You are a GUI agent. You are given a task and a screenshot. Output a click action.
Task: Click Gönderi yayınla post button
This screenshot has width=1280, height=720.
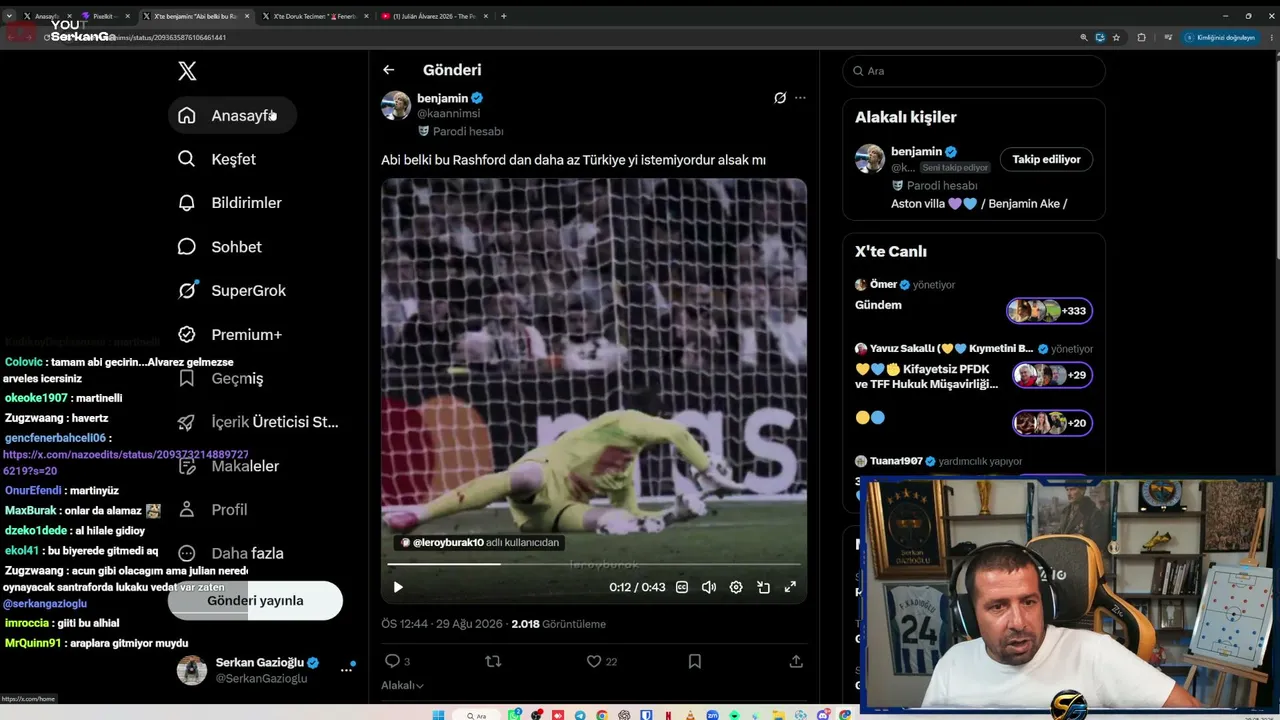coord(255,600)
